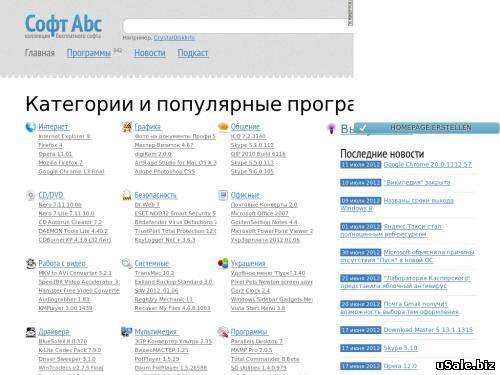500x375 pixels.
Task: Open the Skype 5.1.0.112 link
Action: [x=252, y=145]
